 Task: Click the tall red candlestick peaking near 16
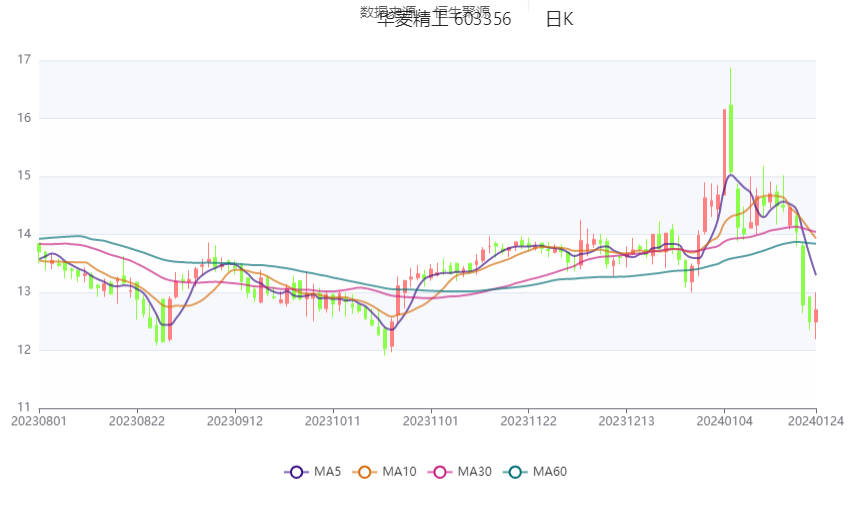pos(724,152)
